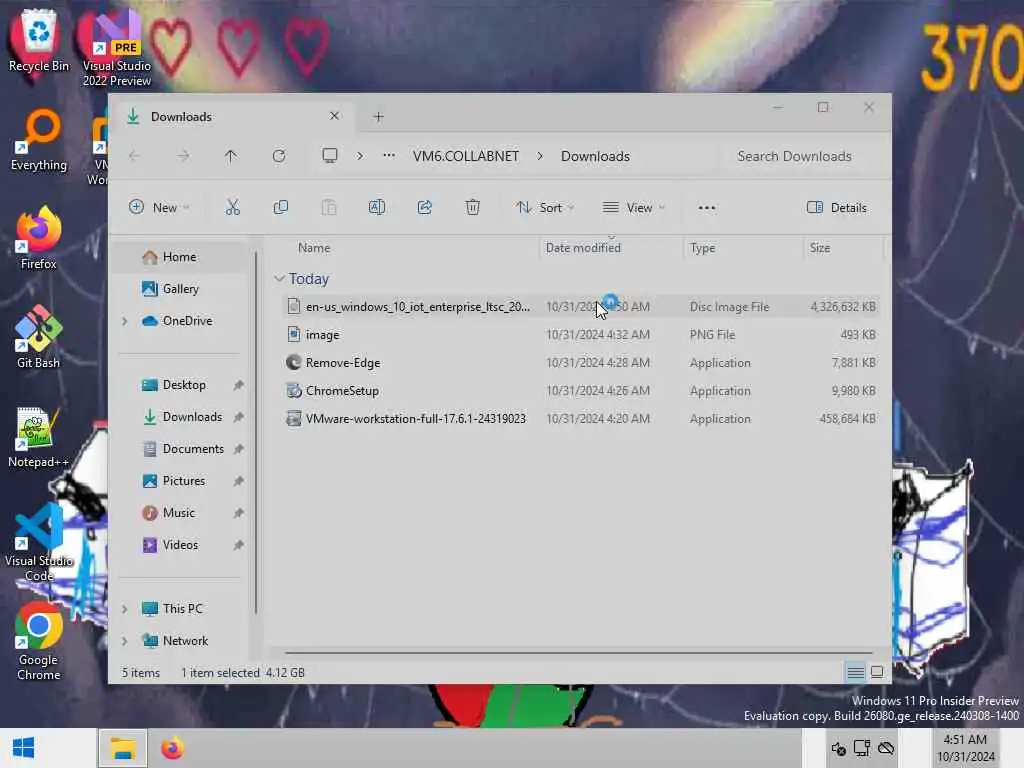Click Downloads in address breadcrumb
This screenshot has height=768, width=1024.
tap(595, 156)
